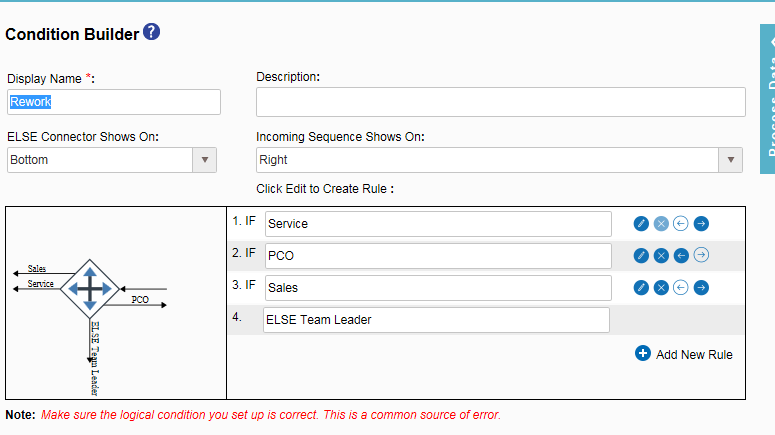Click right arrow on Service rule
775x435 pixels.
point(701,224)
